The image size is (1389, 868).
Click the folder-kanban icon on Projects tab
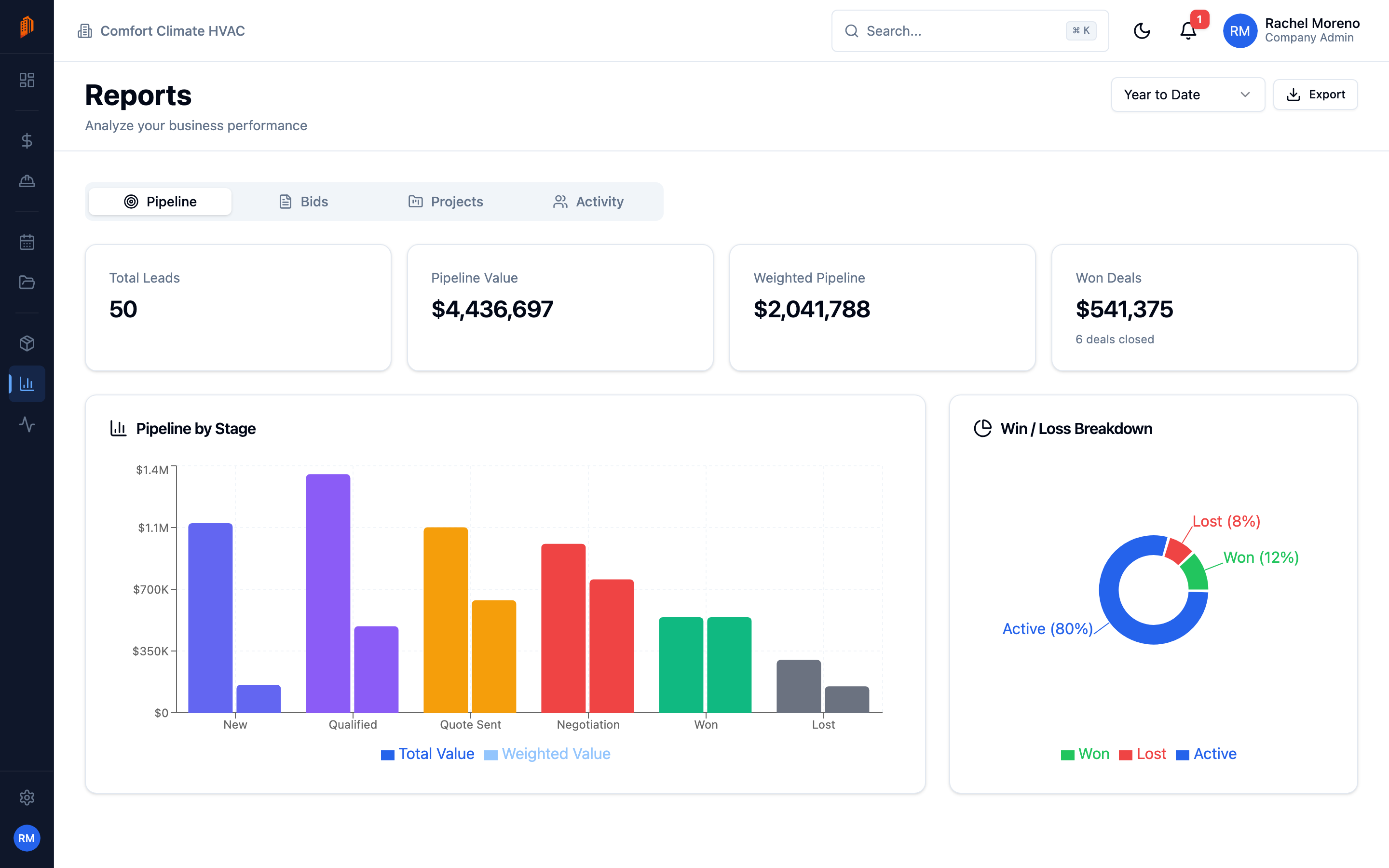pos(416,202)
